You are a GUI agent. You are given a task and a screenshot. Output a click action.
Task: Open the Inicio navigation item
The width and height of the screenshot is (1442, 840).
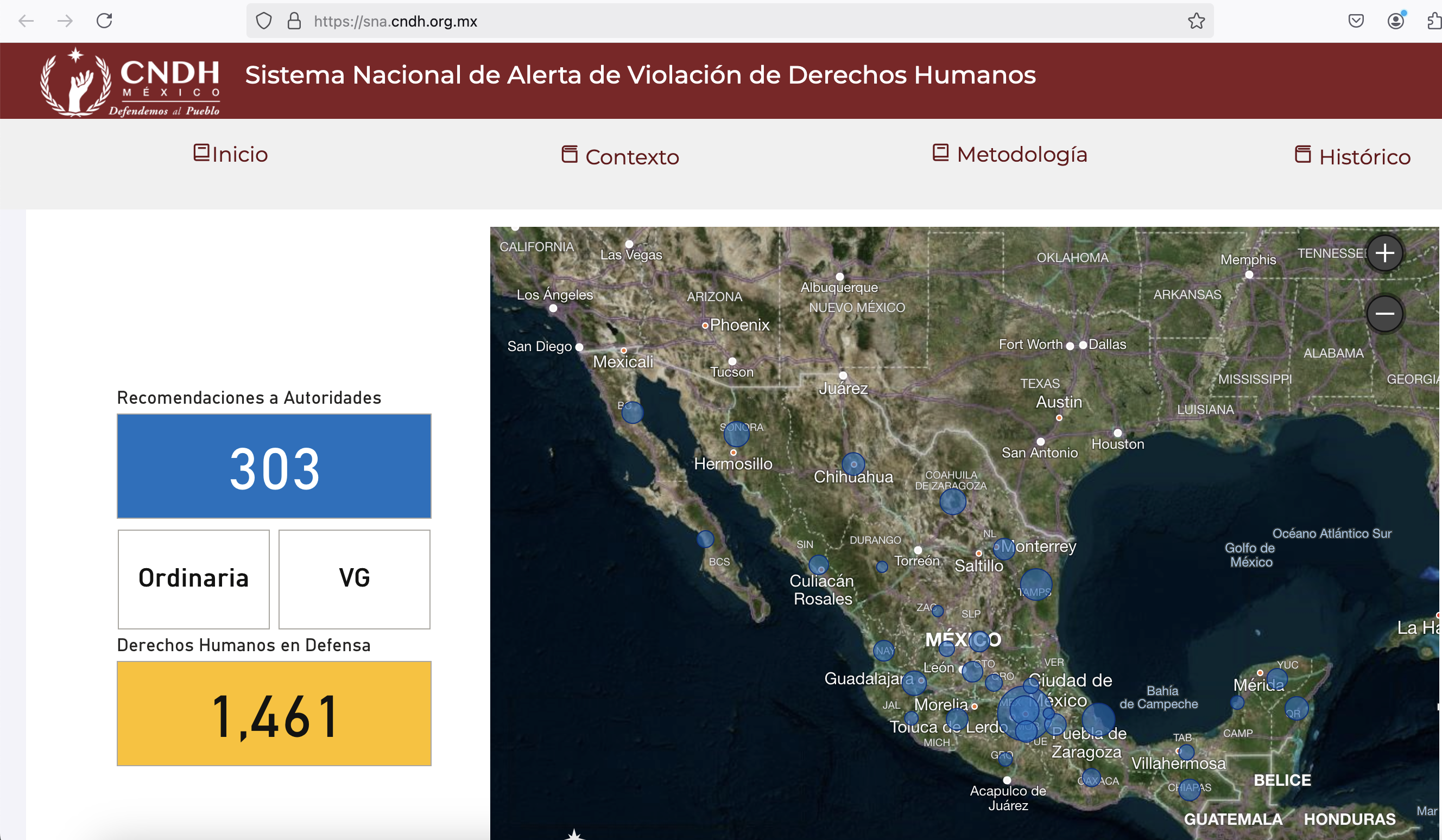(231, 155)
